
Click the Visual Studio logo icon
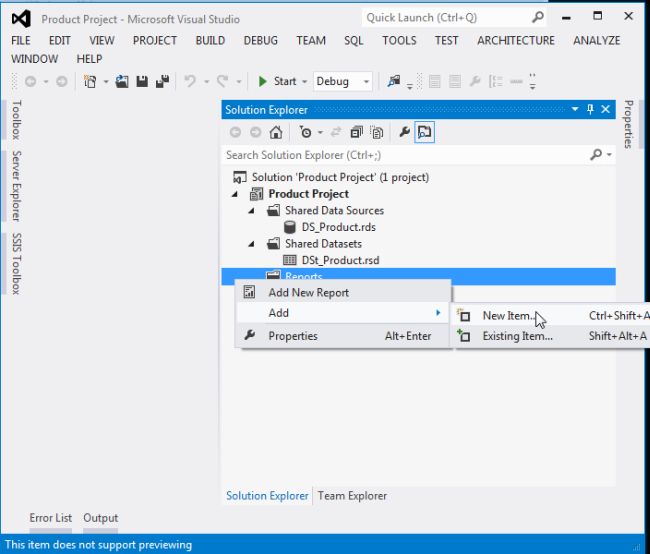(x=21, y=19)
